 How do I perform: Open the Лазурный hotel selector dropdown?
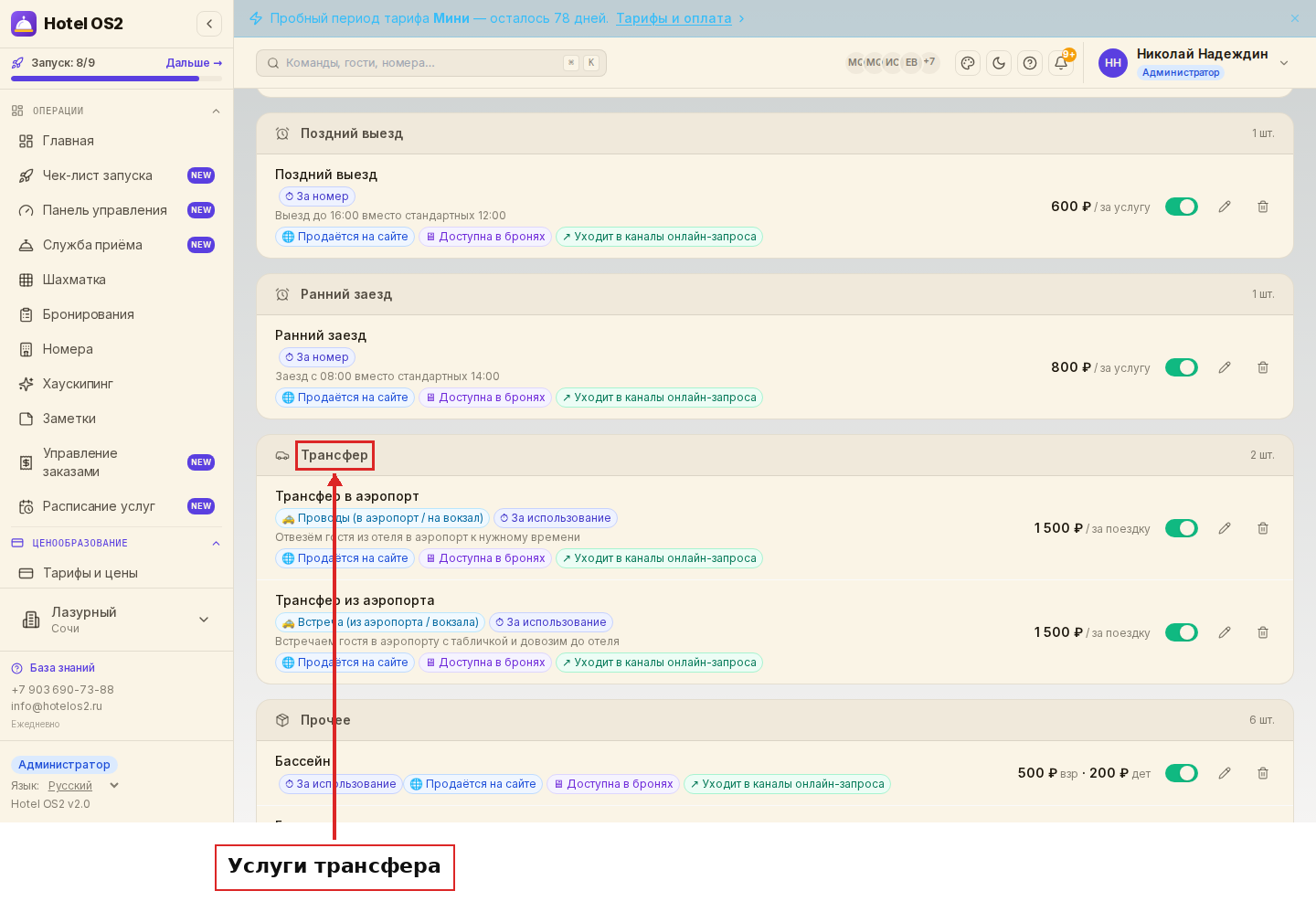tap(116, 620)
